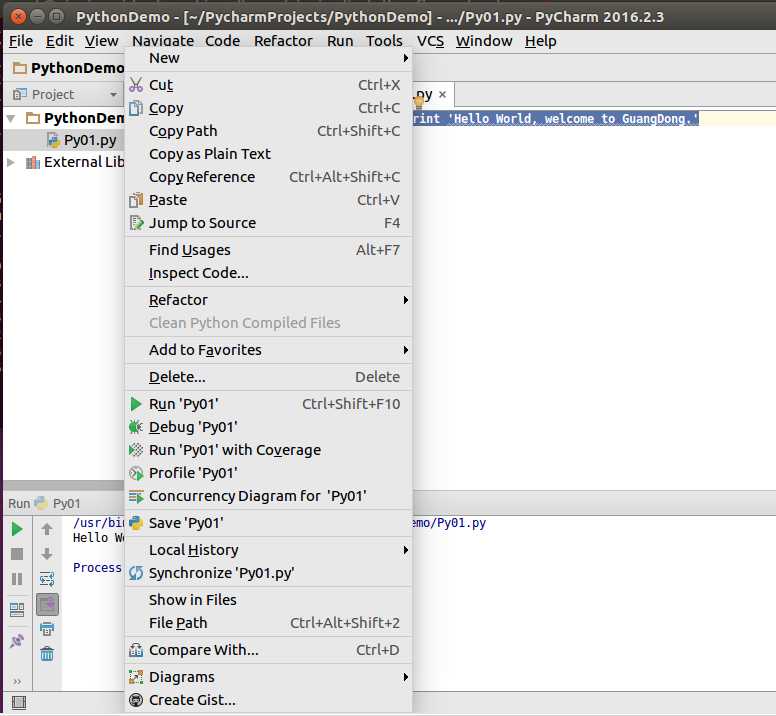Screen dimensions: 776x716
Task: Expand the External Libraries tree node
Action: (11, 162)
